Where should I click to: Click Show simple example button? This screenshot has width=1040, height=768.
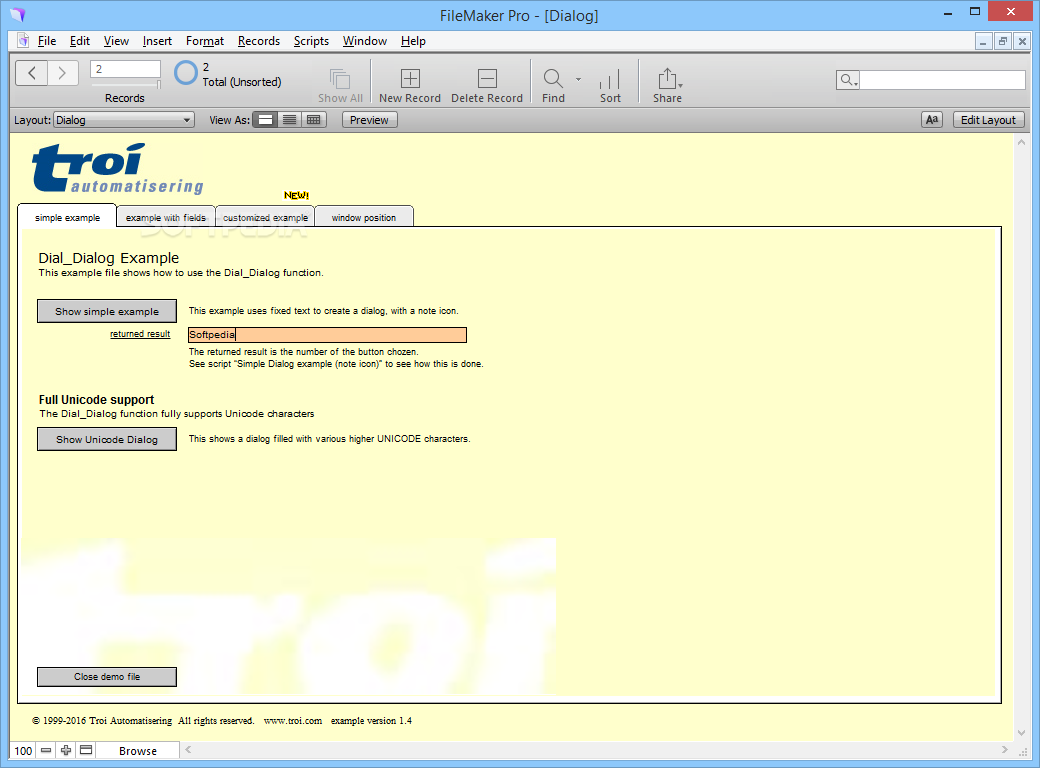click(x=107, y=311)
